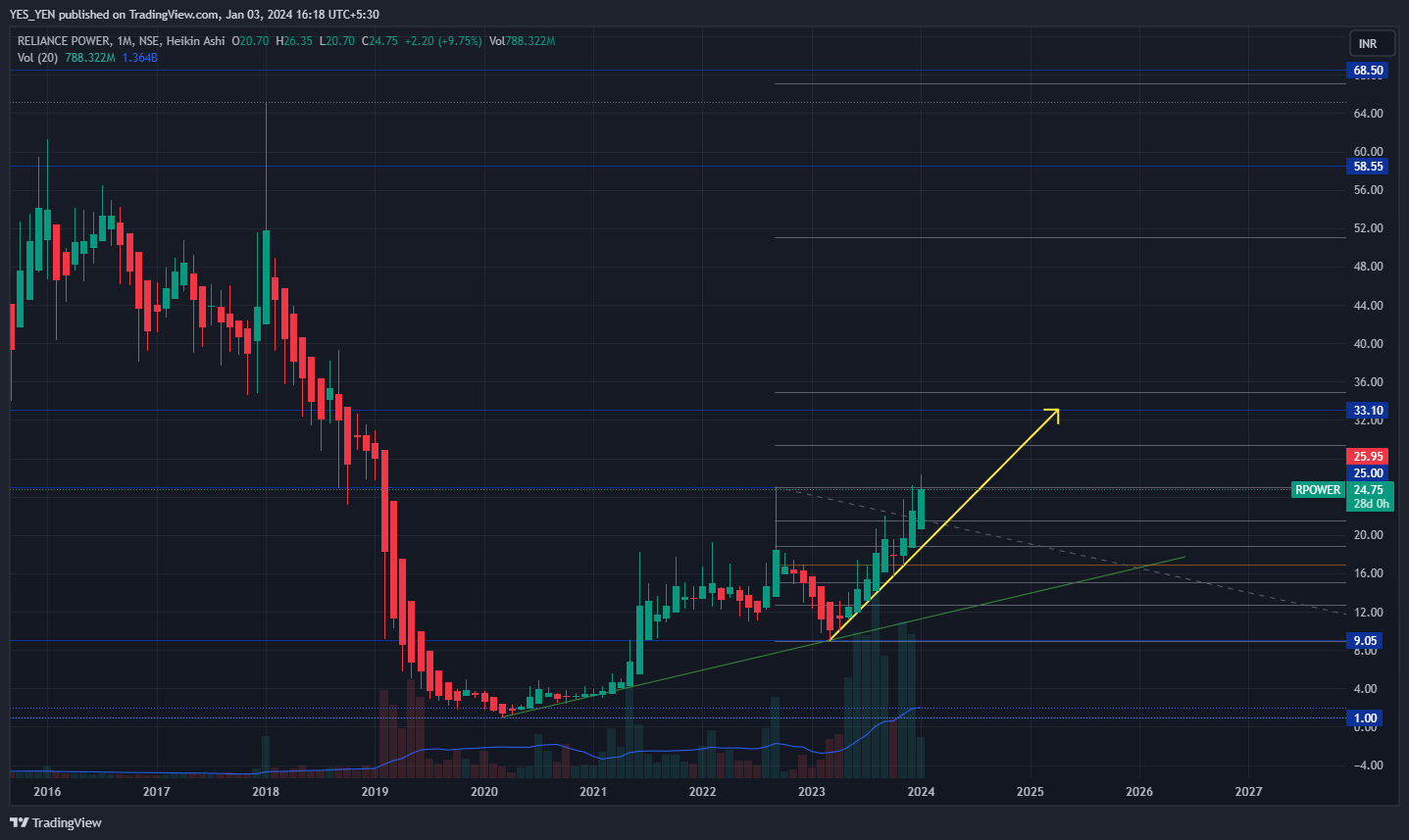The width and height of the screenshot is (1409, 840).
Task: Click the 2018 label on the time axis
Action: pos(266,792)
